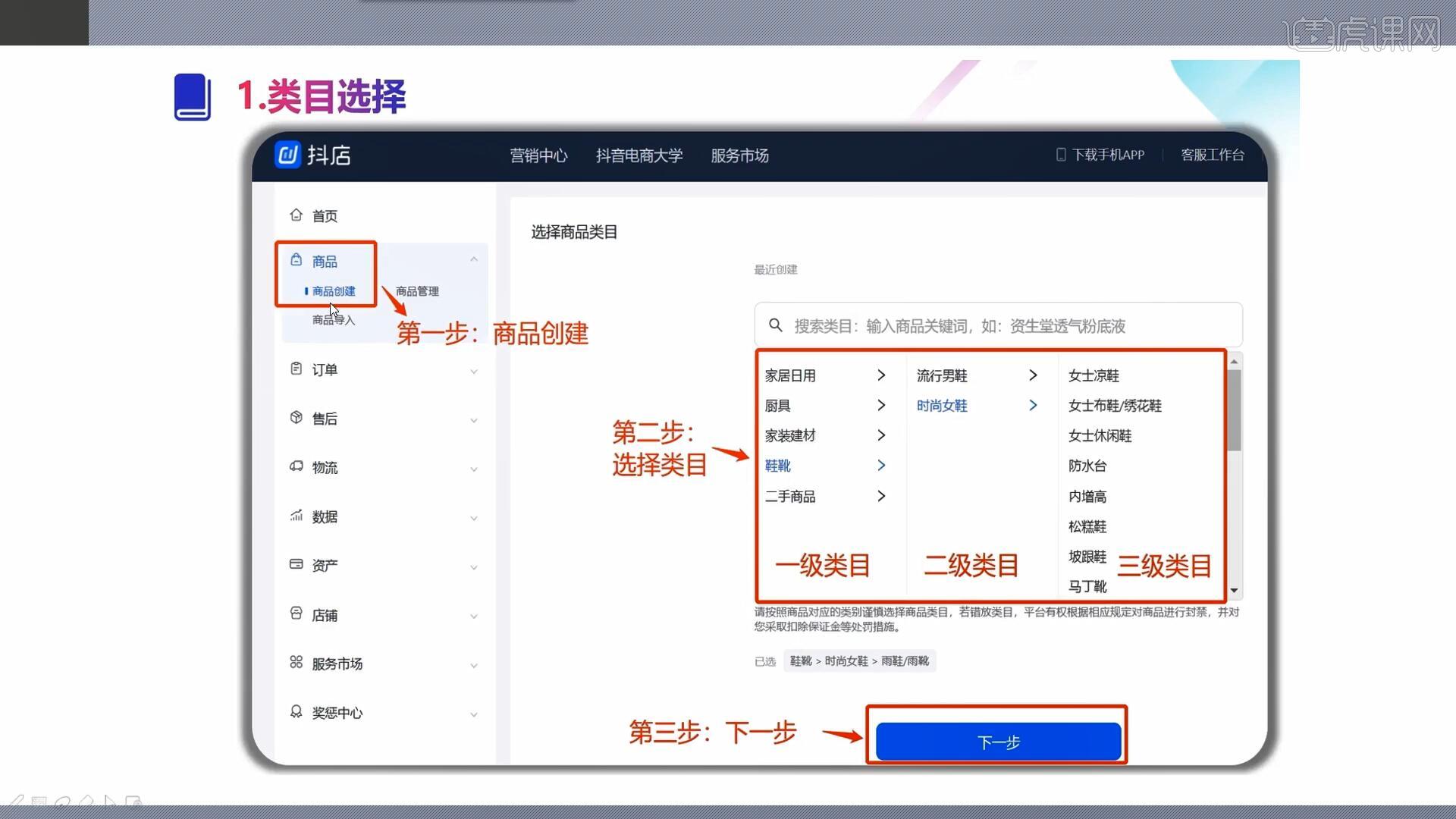Image resolution: width=1456 pixels, height=819 pixels.
Task: Expand the 家居日用 category arrow
Action: tap(881, 375)
